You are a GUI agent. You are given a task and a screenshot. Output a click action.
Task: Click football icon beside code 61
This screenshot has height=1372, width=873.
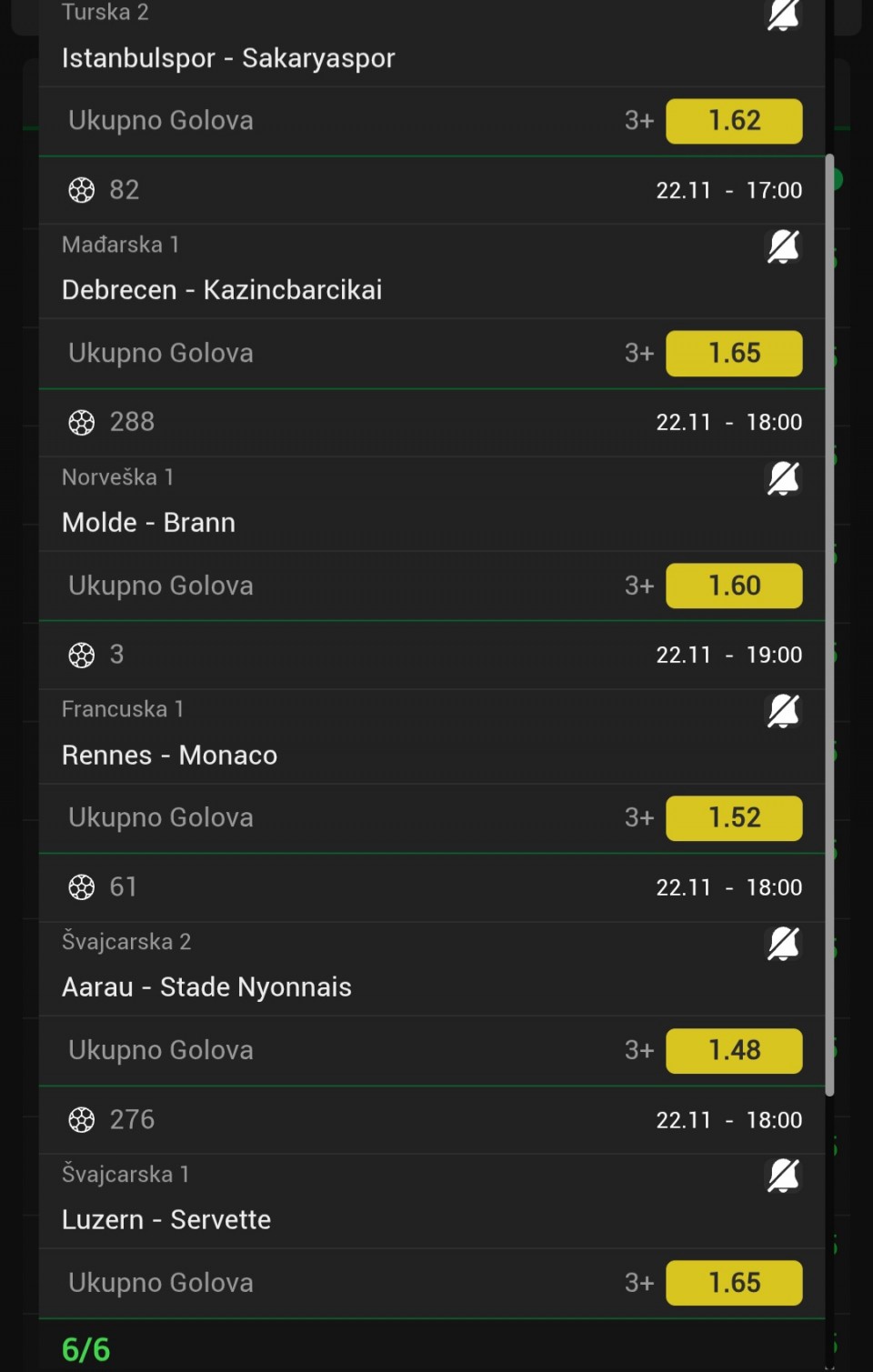(x=82, y=887)
